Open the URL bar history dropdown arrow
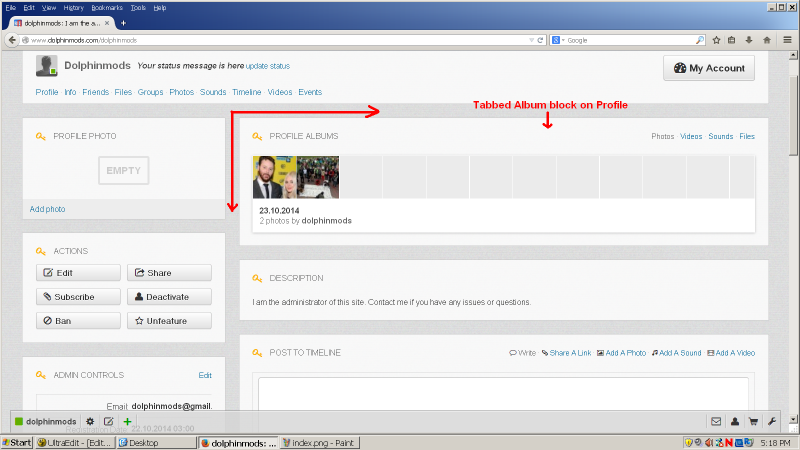Image resolution: width=800 pixels, height=450 pixels. click(x=530, y=40)
